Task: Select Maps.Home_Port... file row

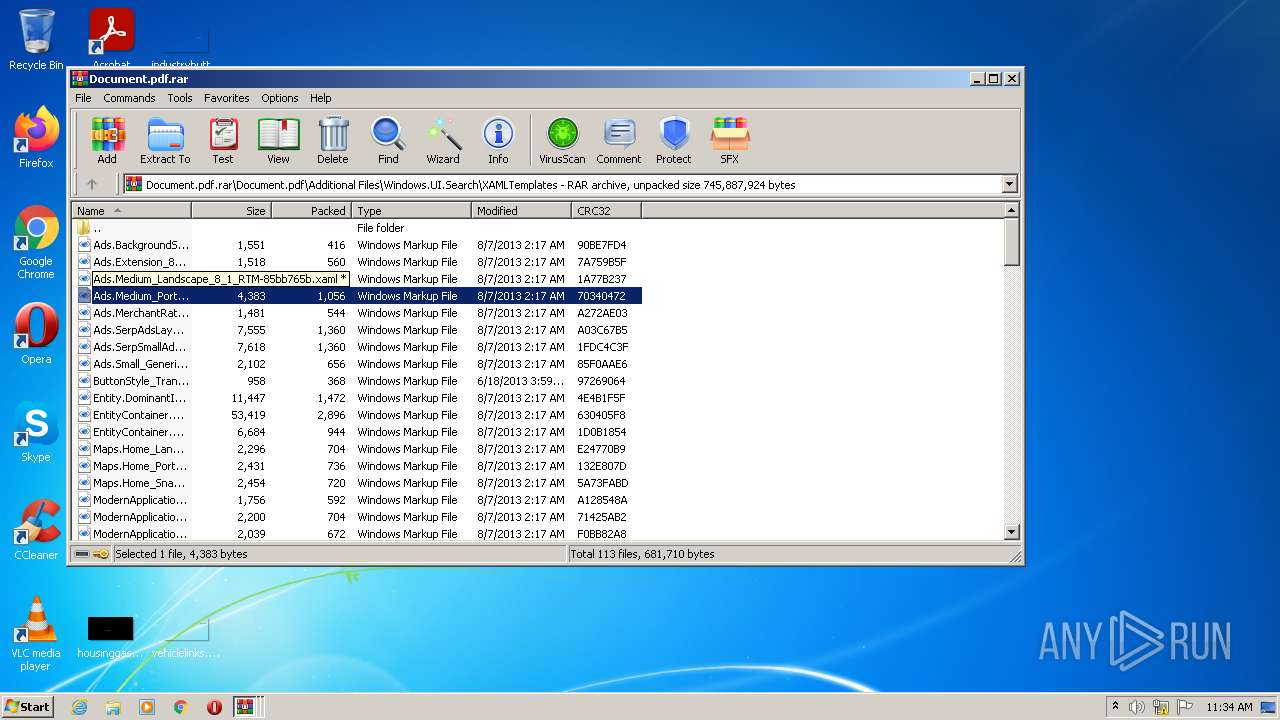Action: click(x=357, y=466)
